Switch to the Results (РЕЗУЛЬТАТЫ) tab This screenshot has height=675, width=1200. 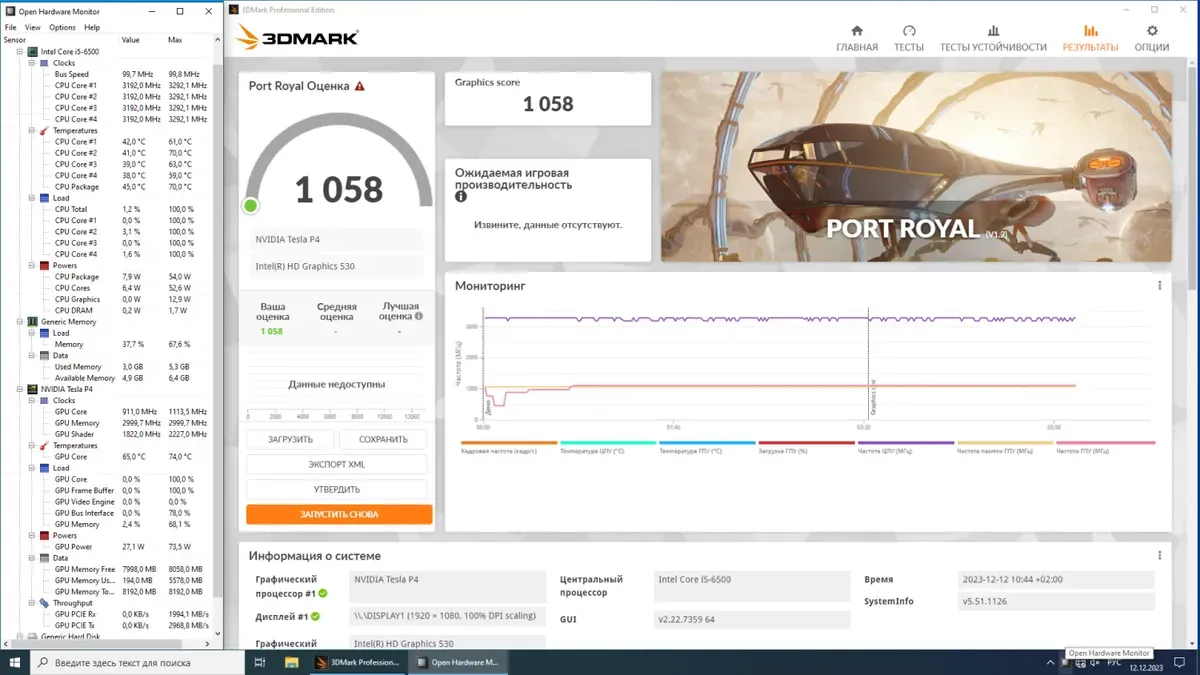(1090, 38)
